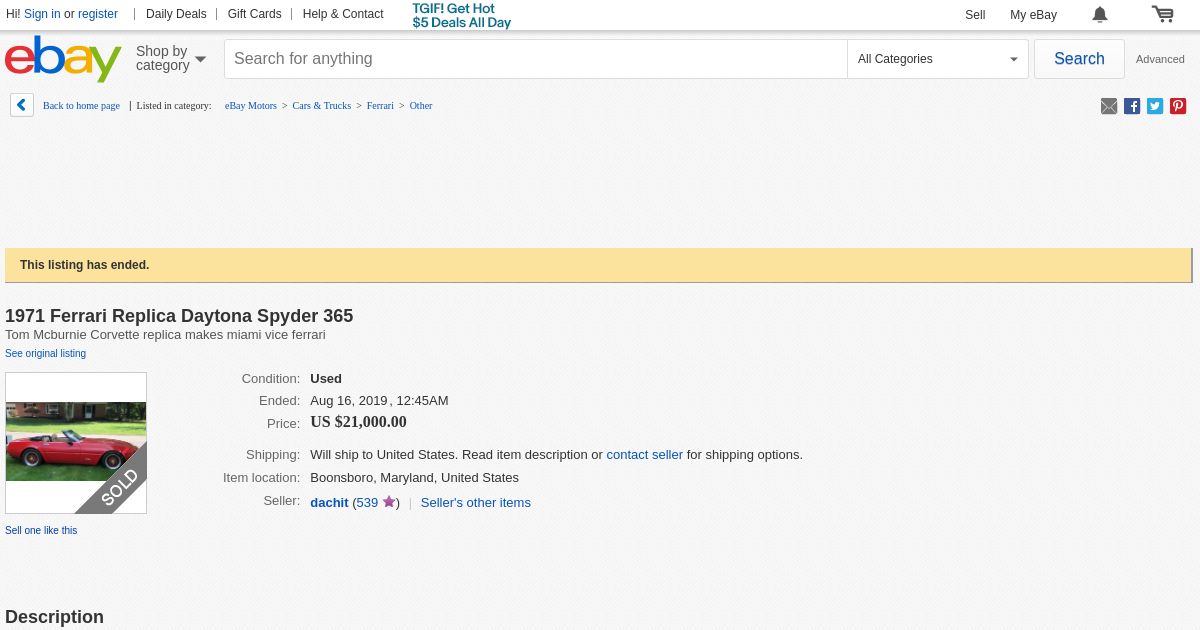Click contact seller link
Viewport: 1200px width, 630px height.
coord(644,455)
